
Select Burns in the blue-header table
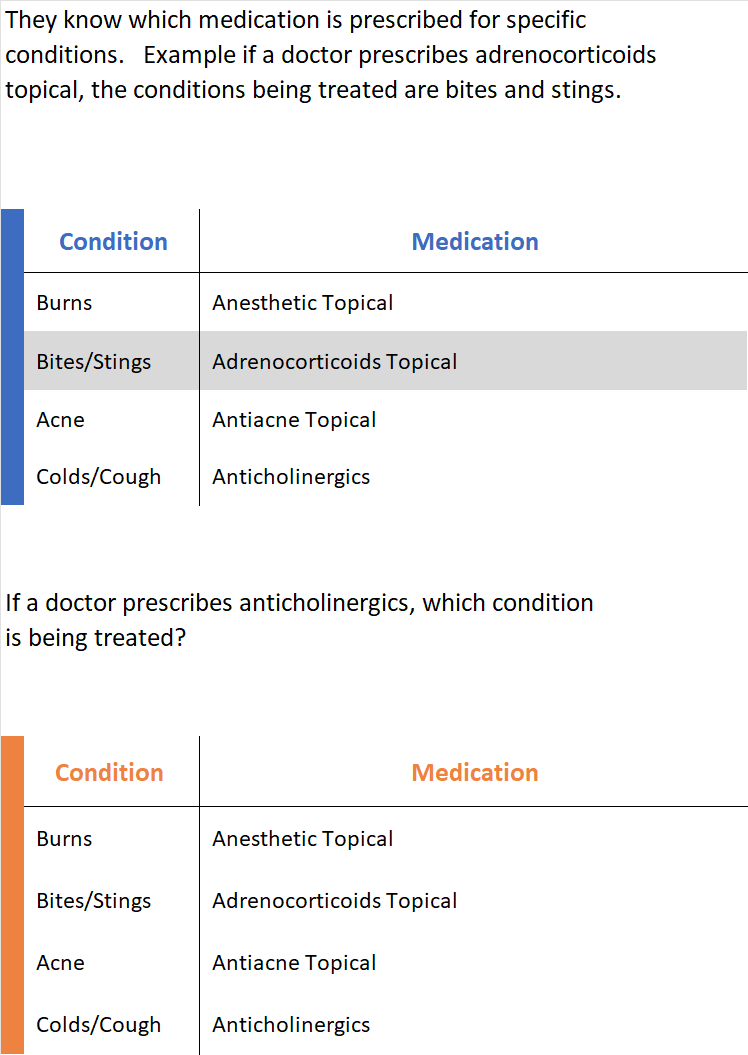[x=64, y=303]
